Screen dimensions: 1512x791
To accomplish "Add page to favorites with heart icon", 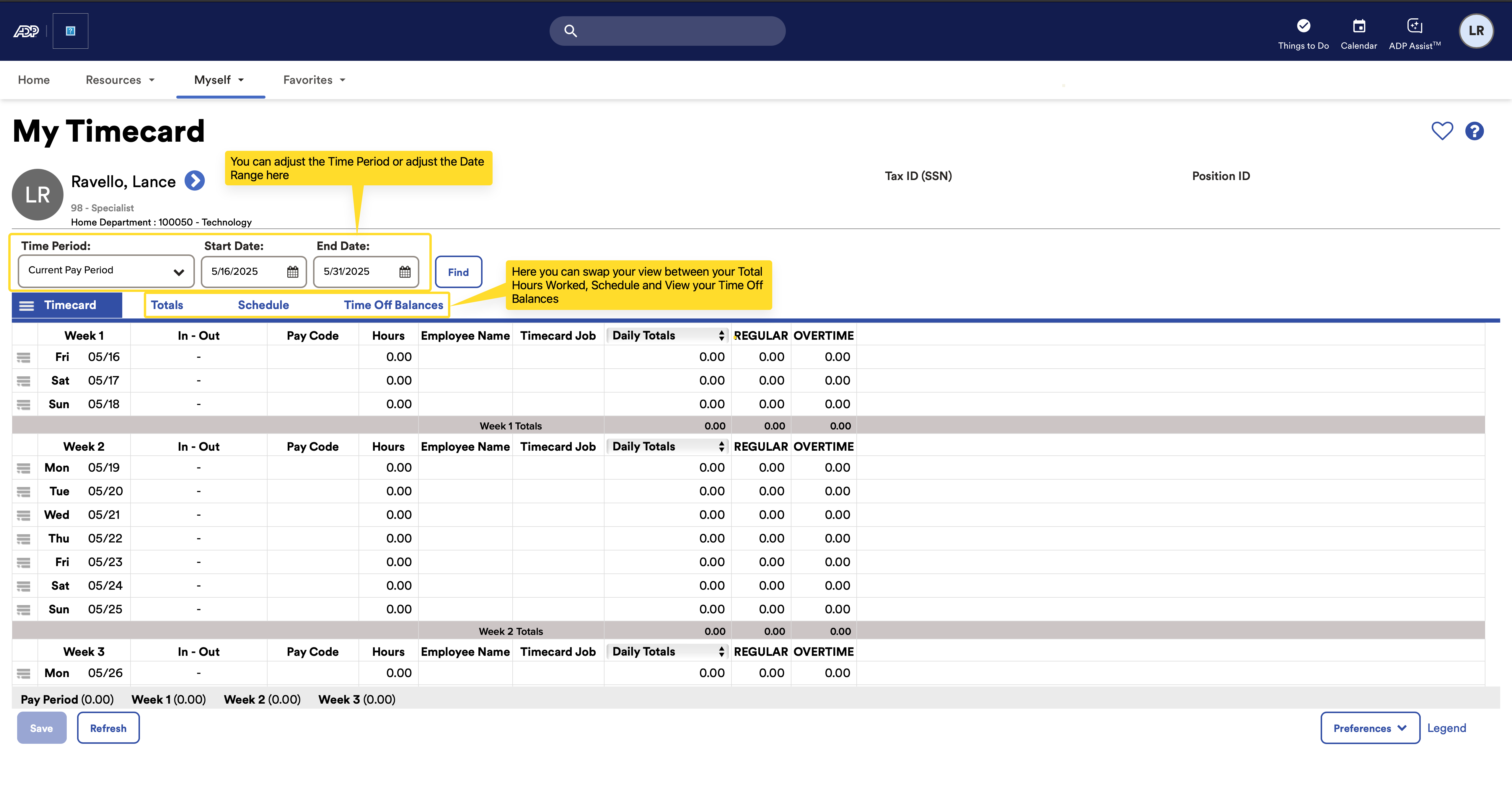I will (1442, 131).
